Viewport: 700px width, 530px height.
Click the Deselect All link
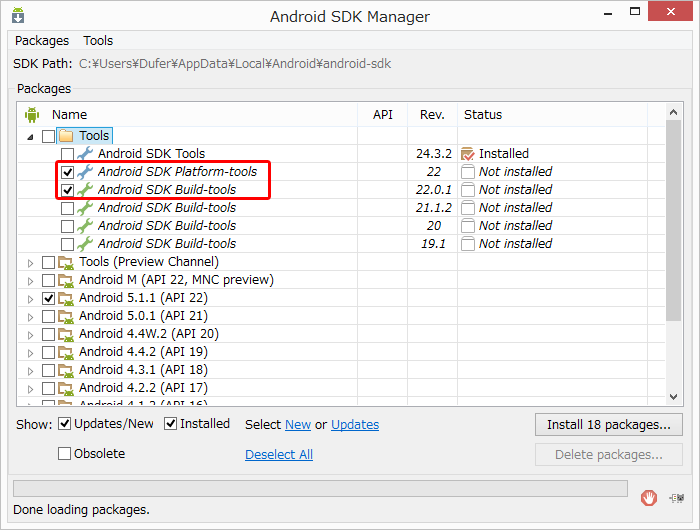click(x=279, y=455)
